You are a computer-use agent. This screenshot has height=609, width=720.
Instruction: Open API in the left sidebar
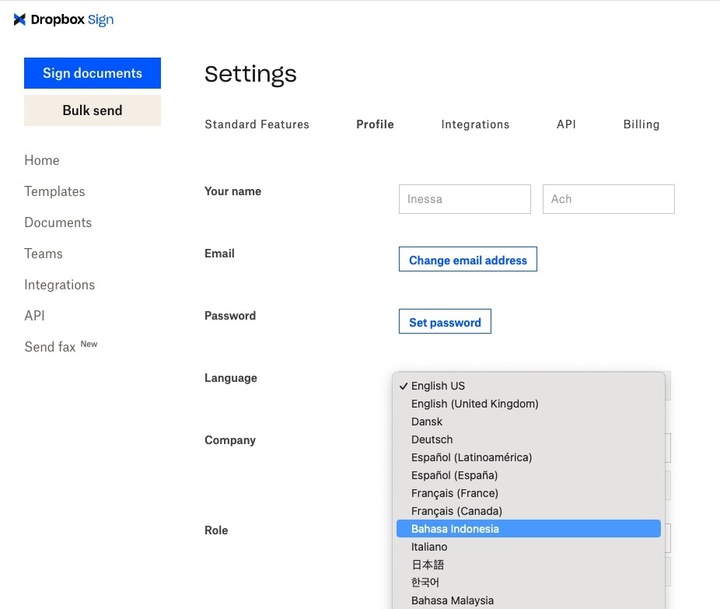(34, 316)
